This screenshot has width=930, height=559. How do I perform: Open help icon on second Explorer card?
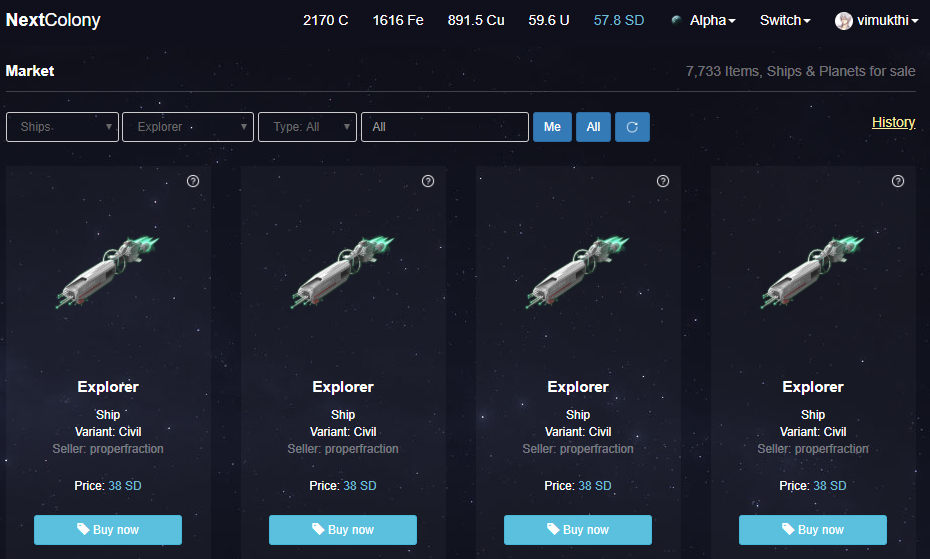(428, 181)
